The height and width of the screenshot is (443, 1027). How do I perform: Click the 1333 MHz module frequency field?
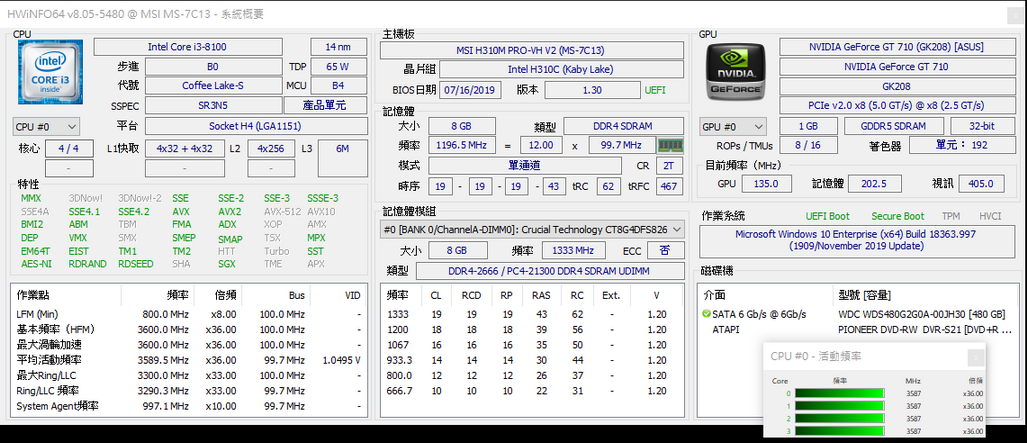(572, 250)
